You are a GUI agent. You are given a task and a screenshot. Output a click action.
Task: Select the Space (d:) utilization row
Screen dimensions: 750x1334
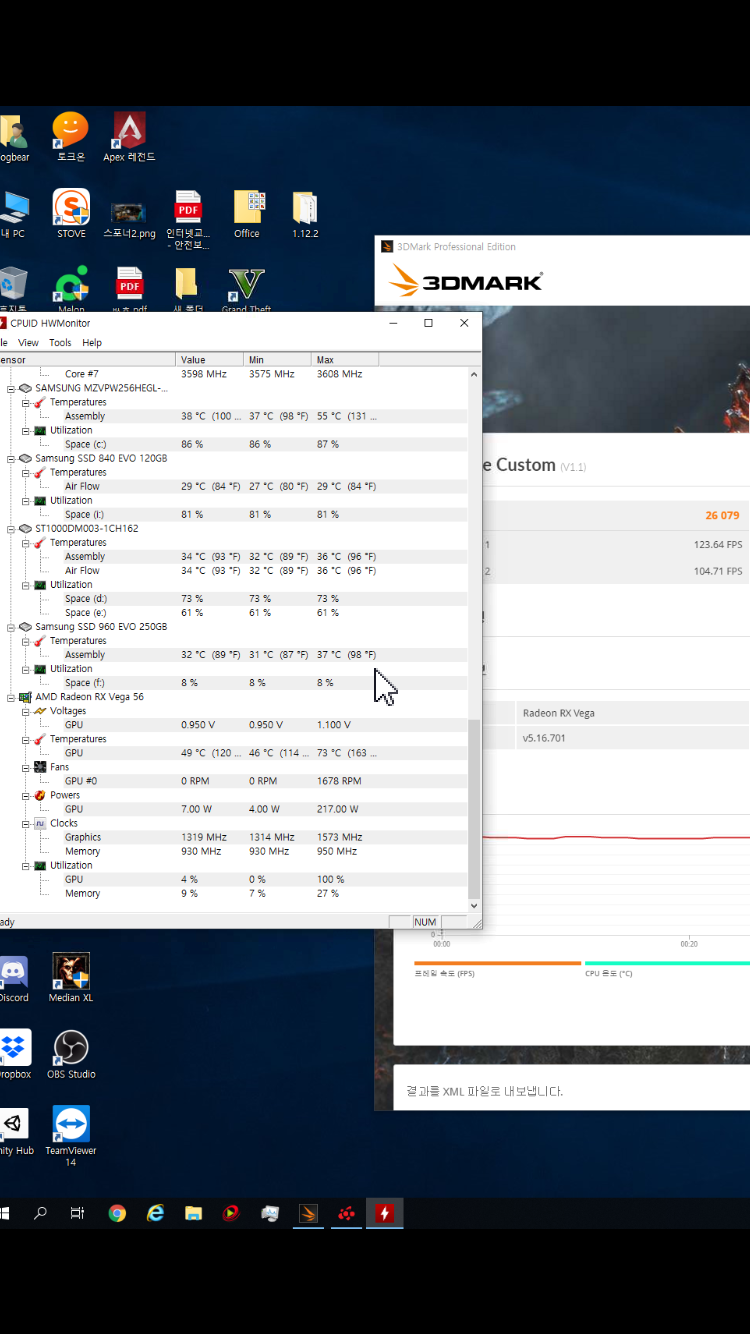[x=233, y=598]
